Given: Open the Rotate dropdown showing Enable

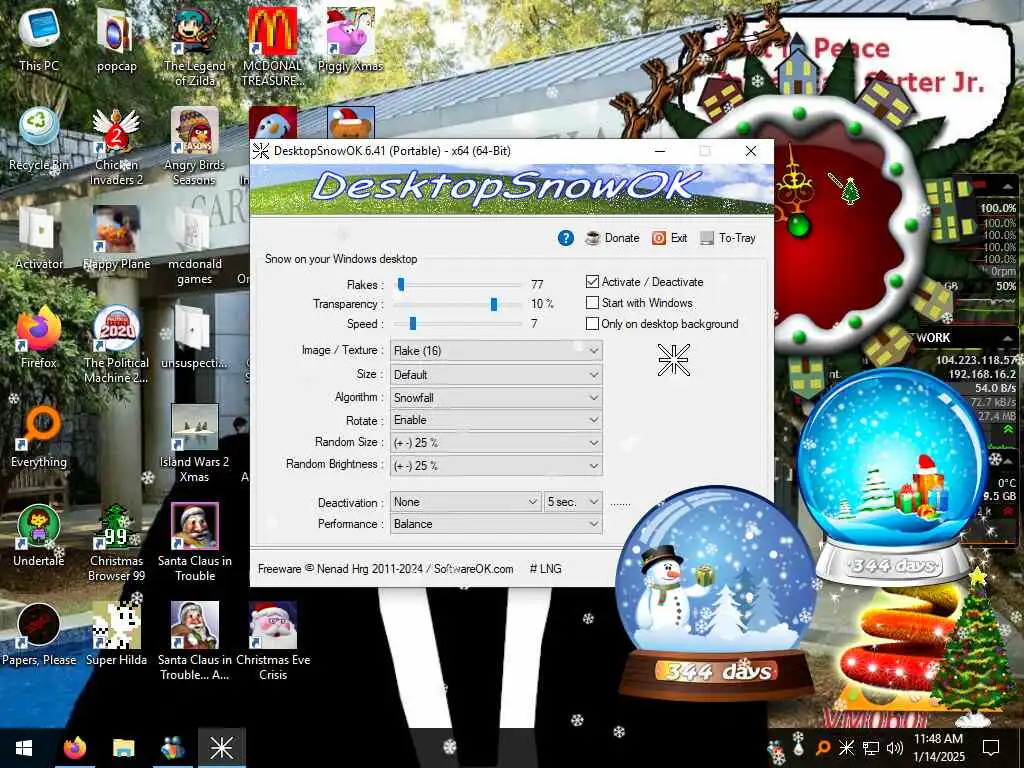Looking at the screenshot, I should 496,420.
